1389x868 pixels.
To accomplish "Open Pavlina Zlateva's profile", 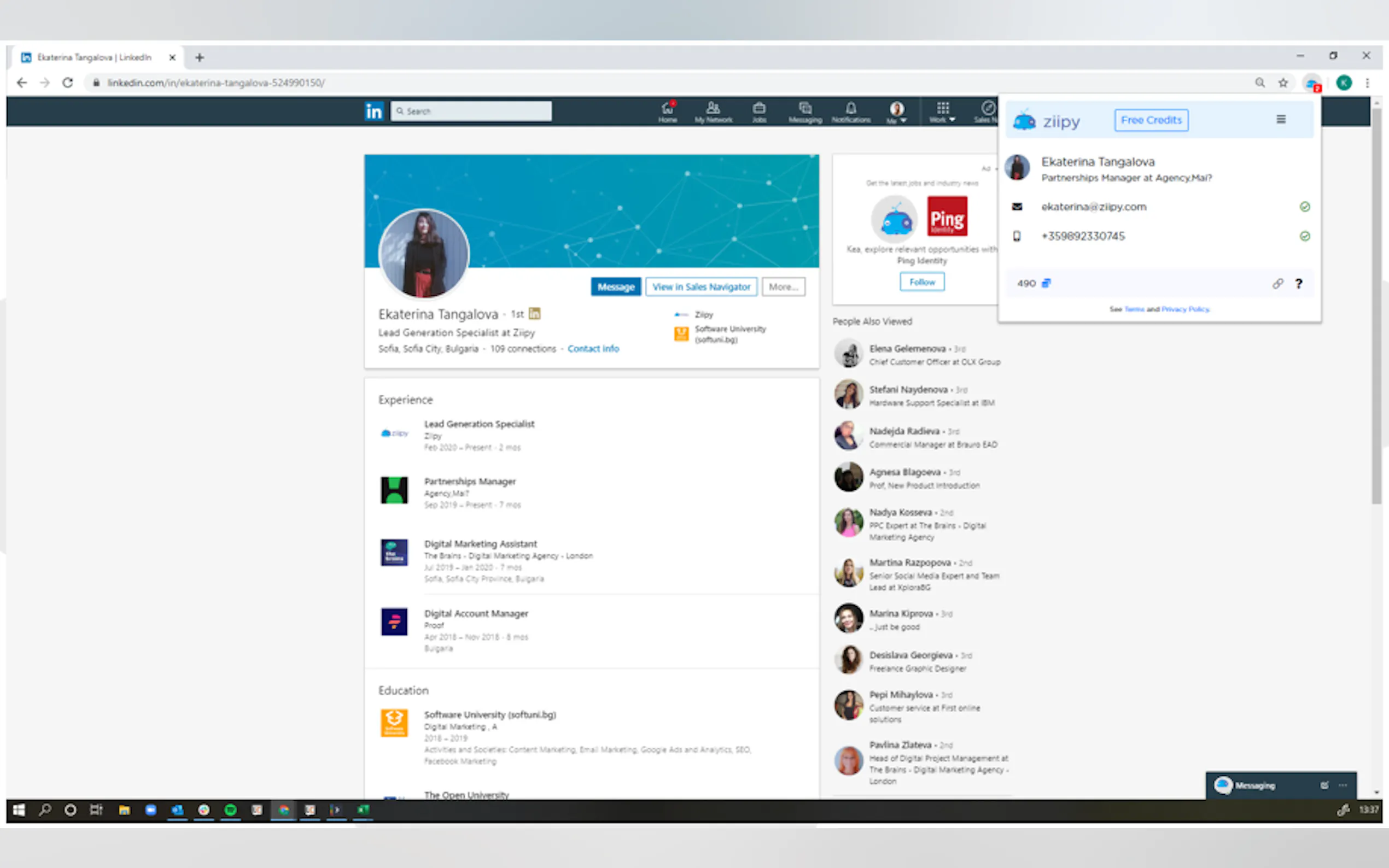I will (900, 744).
